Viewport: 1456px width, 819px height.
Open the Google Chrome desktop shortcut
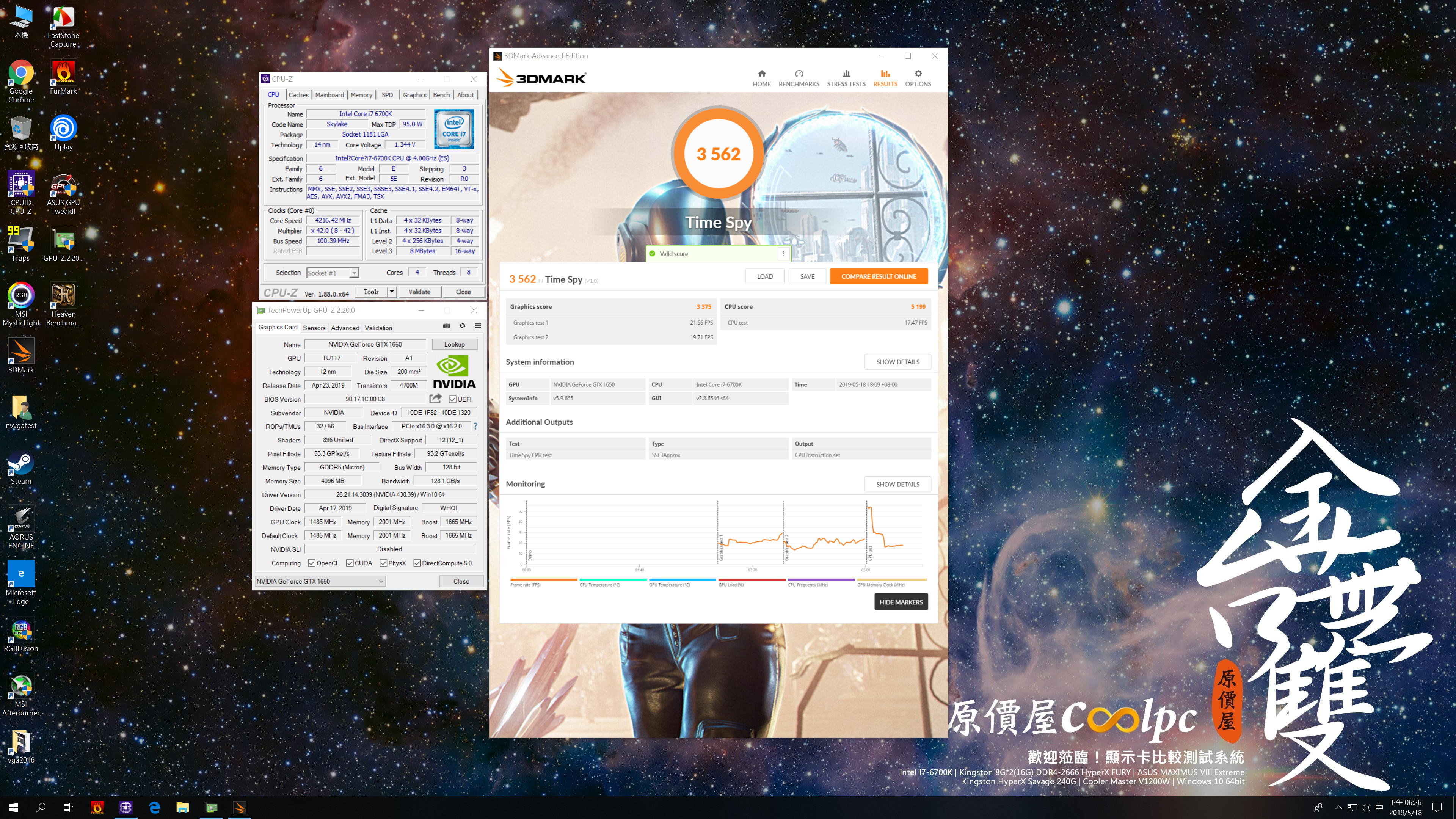[21, 81]
